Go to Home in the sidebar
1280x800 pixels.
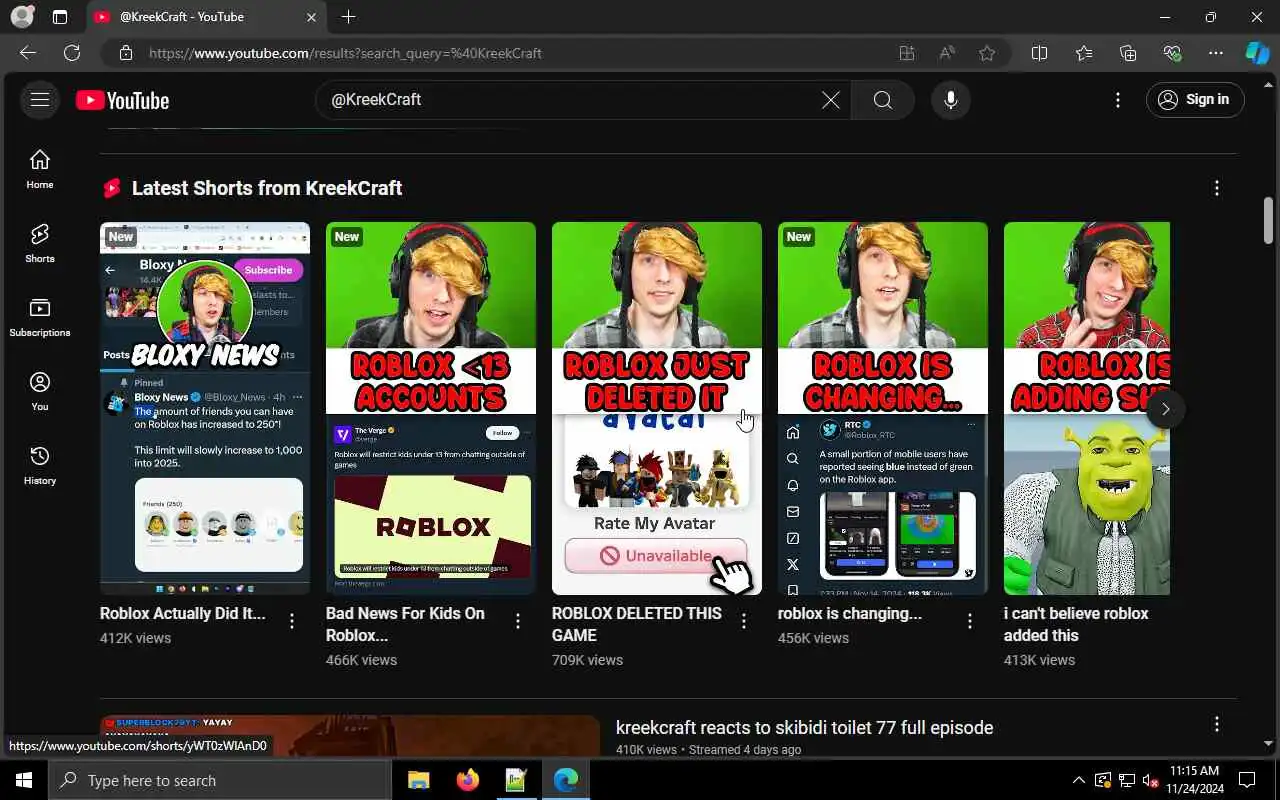coord(40,170)
